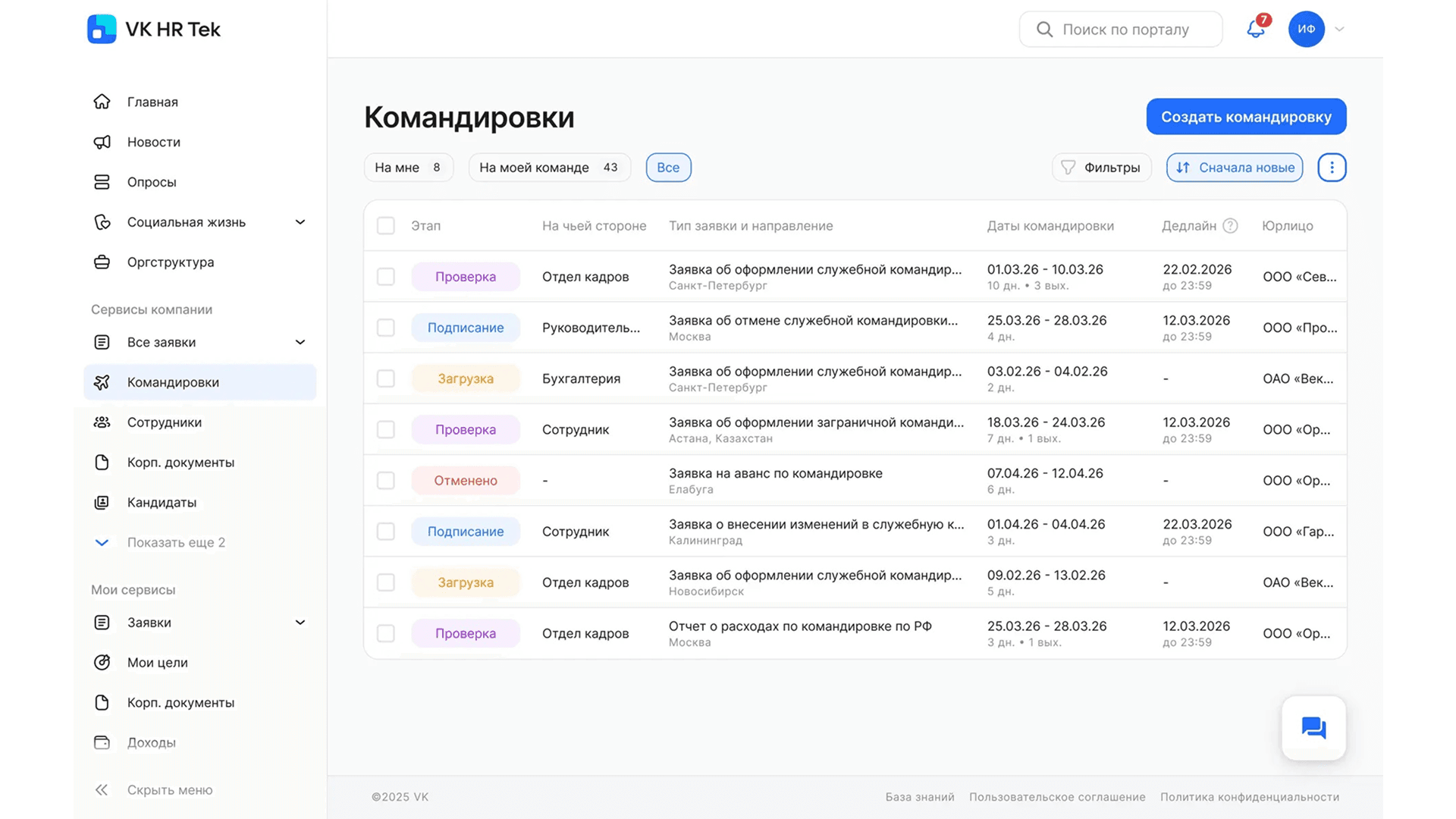The width and height of the screenshot is (1456, 819).
Task: Click the VK HR Tek logo icon
Action: 102,29
